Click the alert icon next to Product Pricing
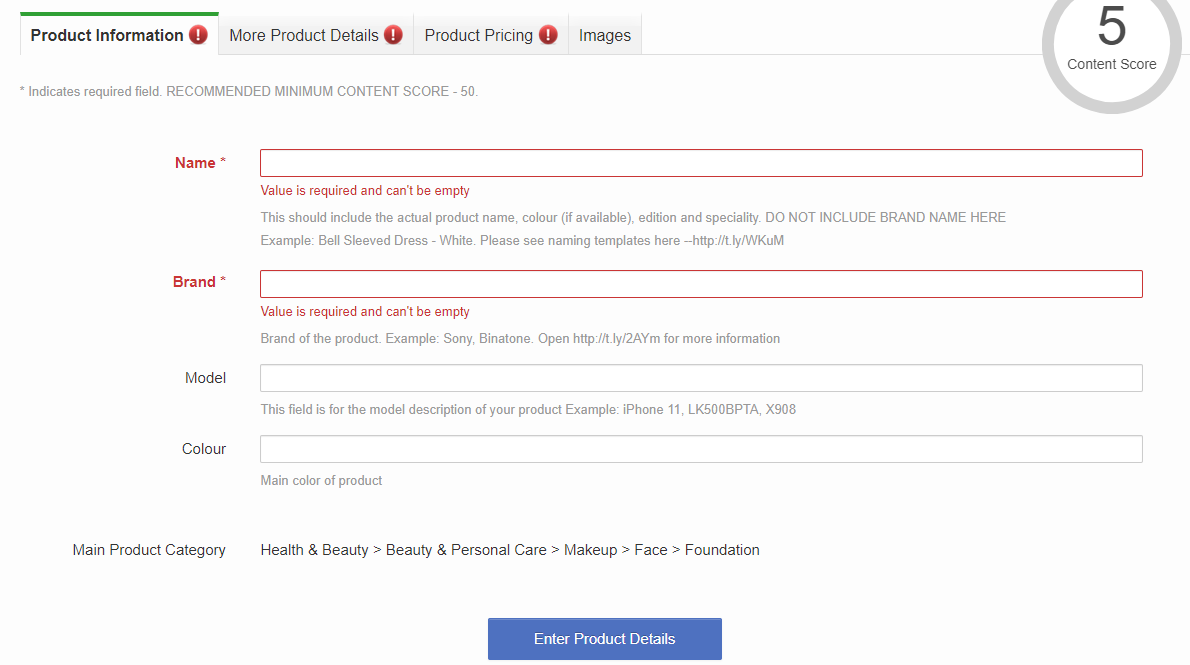Viewport: 1190px width, 665px height. pos(548,35)
